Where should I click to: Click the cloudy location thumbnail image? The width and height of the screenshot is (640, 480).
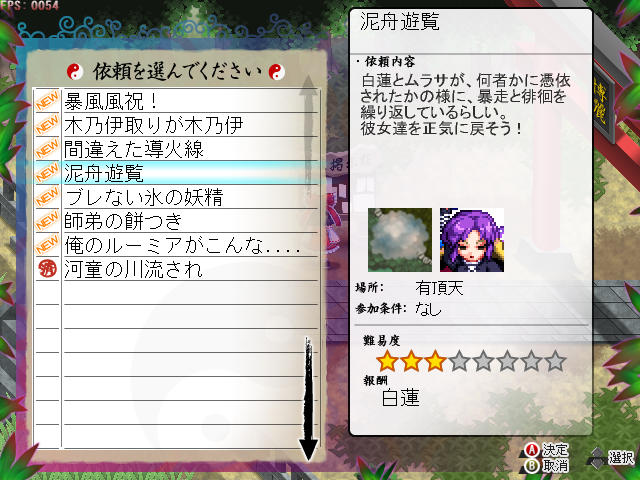[x=400, y=240]
